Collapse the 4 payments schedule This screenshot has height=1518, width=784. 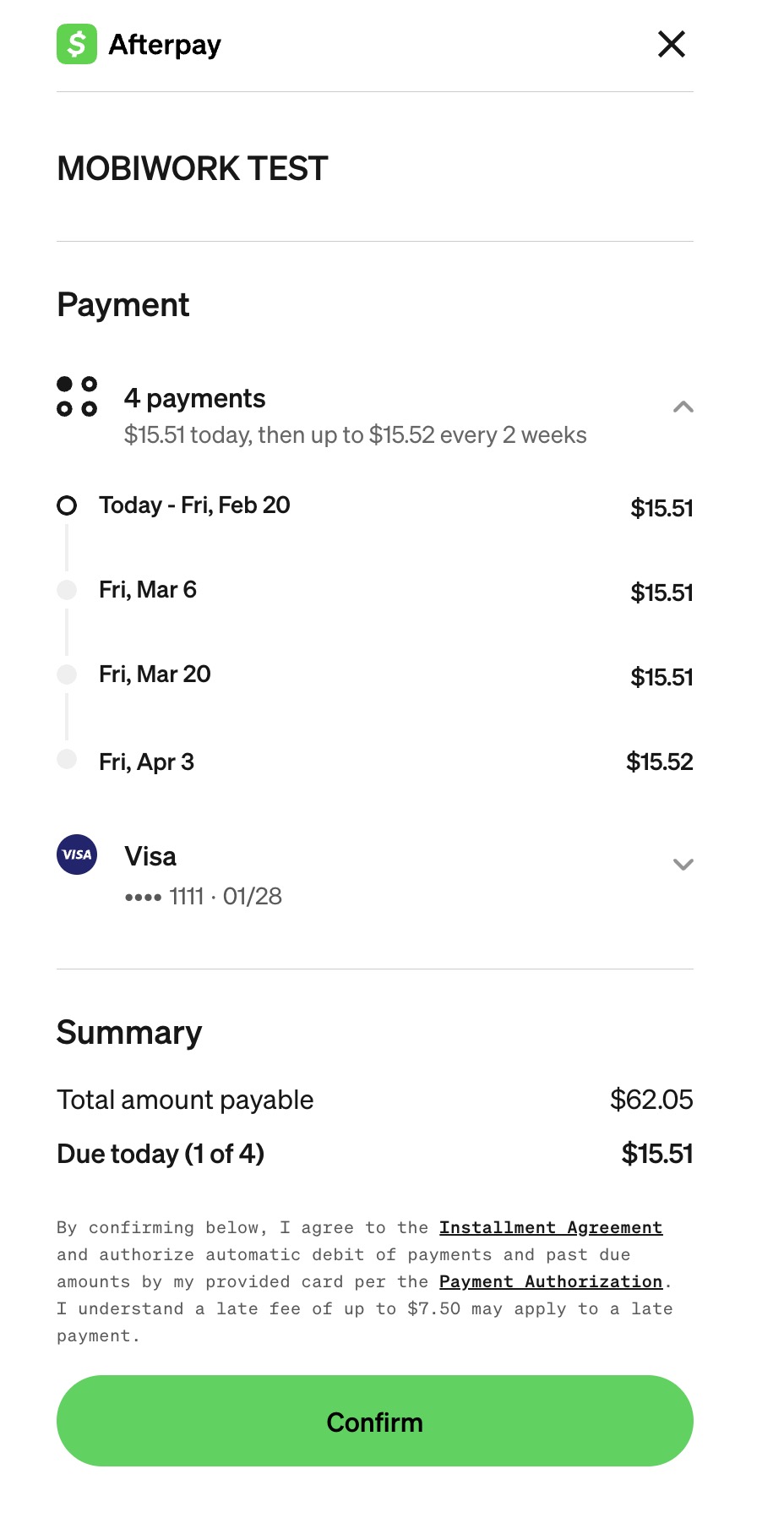click(683, 407)
